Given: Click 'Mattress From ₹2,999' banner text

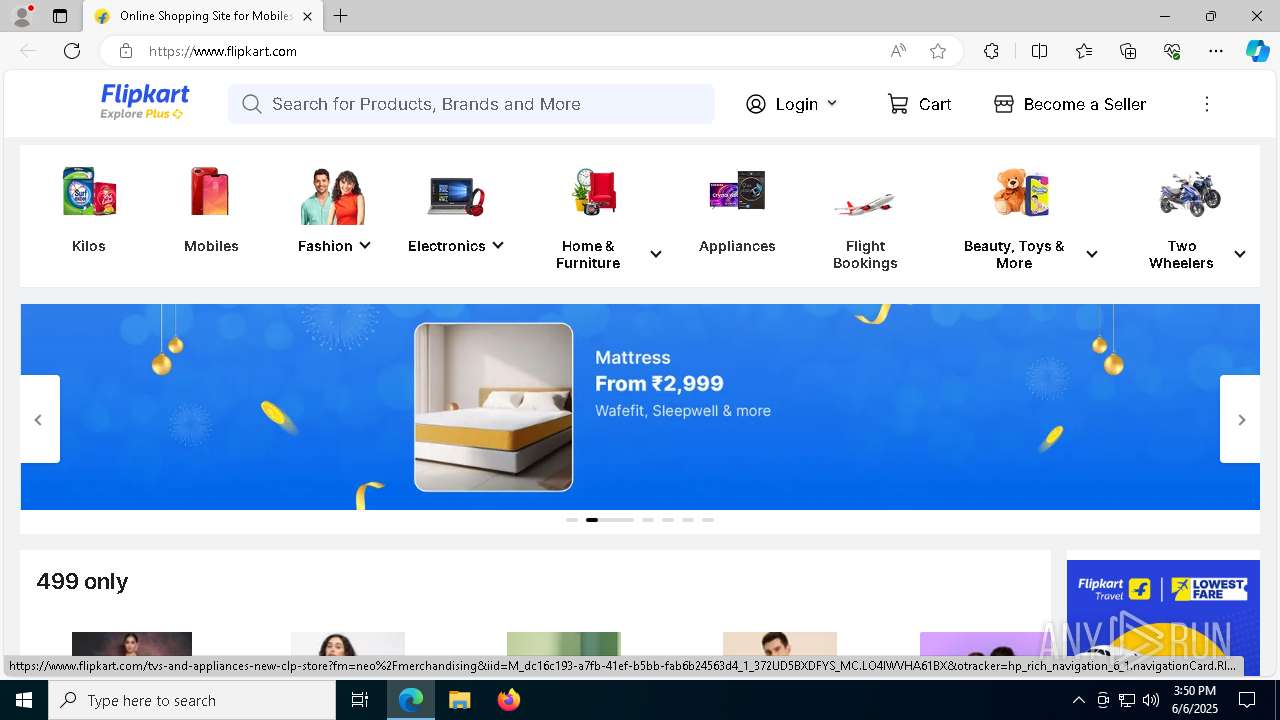Looking at the screenshot, I should pos(659,371).
